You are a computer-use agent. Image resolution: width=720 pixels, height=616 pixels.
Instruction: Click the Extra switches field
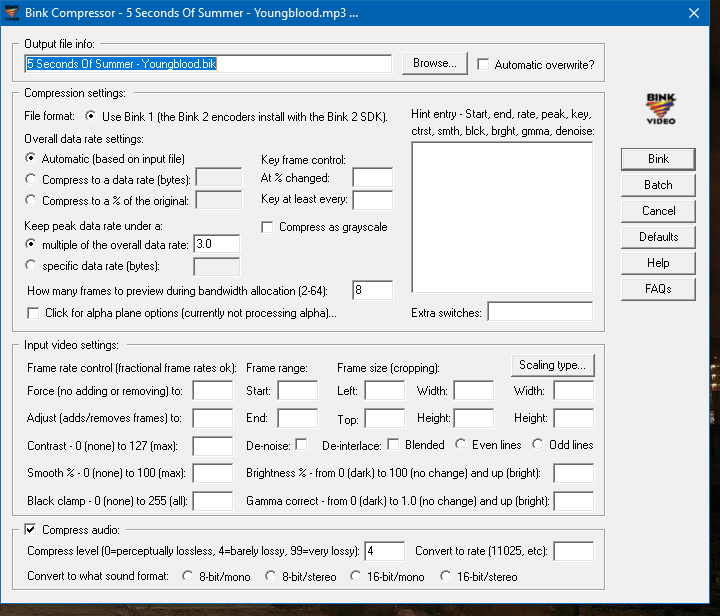(540, 312)
